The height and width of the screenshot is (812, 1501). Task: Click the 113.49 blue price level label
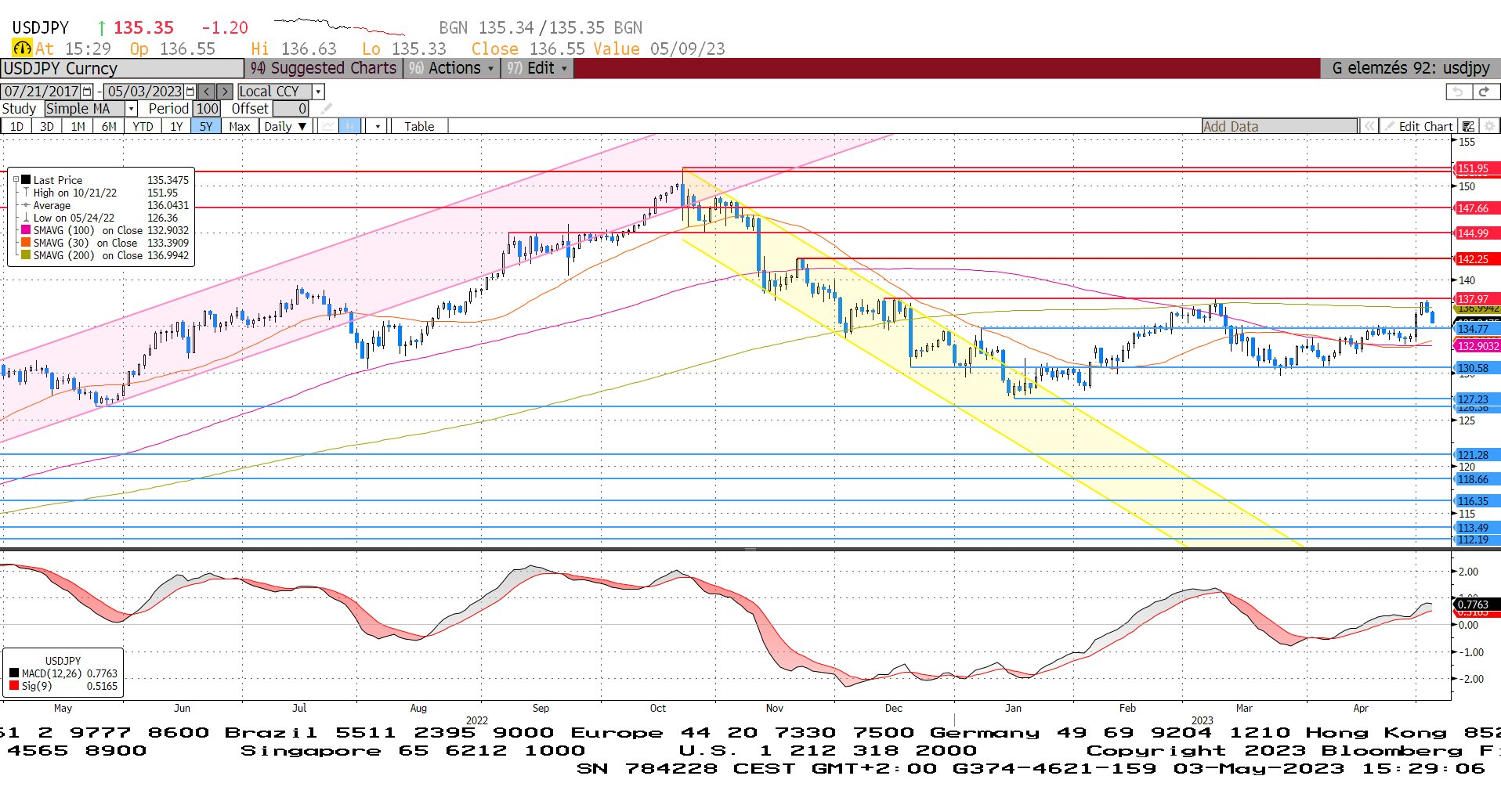coord(1477,528)
